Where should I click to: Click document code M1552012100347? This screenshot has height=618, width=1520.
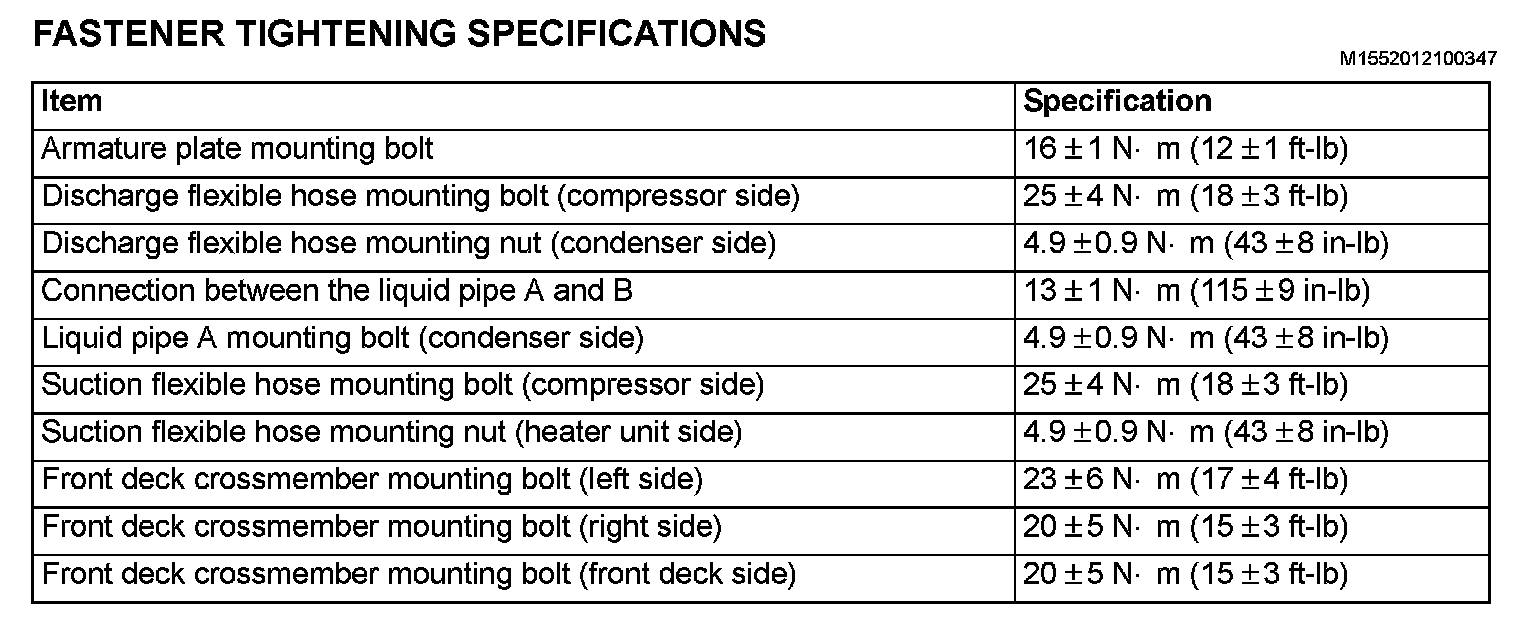[1418, 59]
